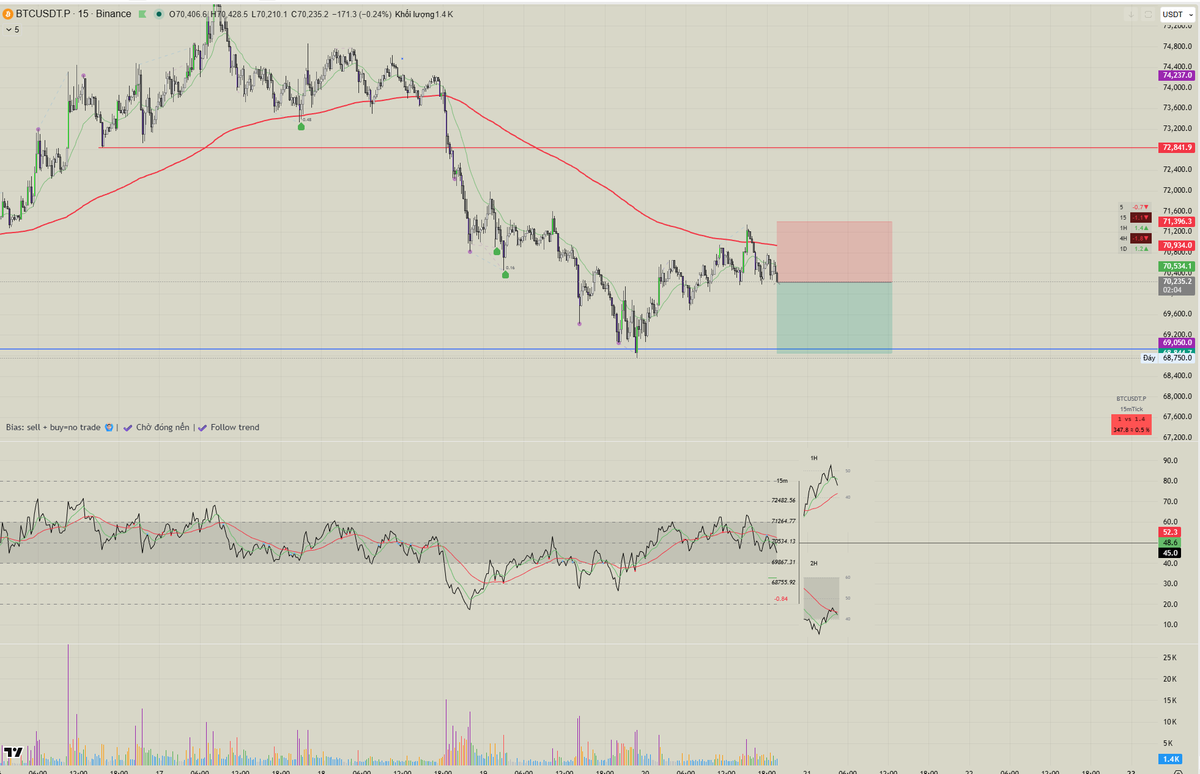
Task: Select the green take-profit zone of short position
Action: (x=834, y=317)
